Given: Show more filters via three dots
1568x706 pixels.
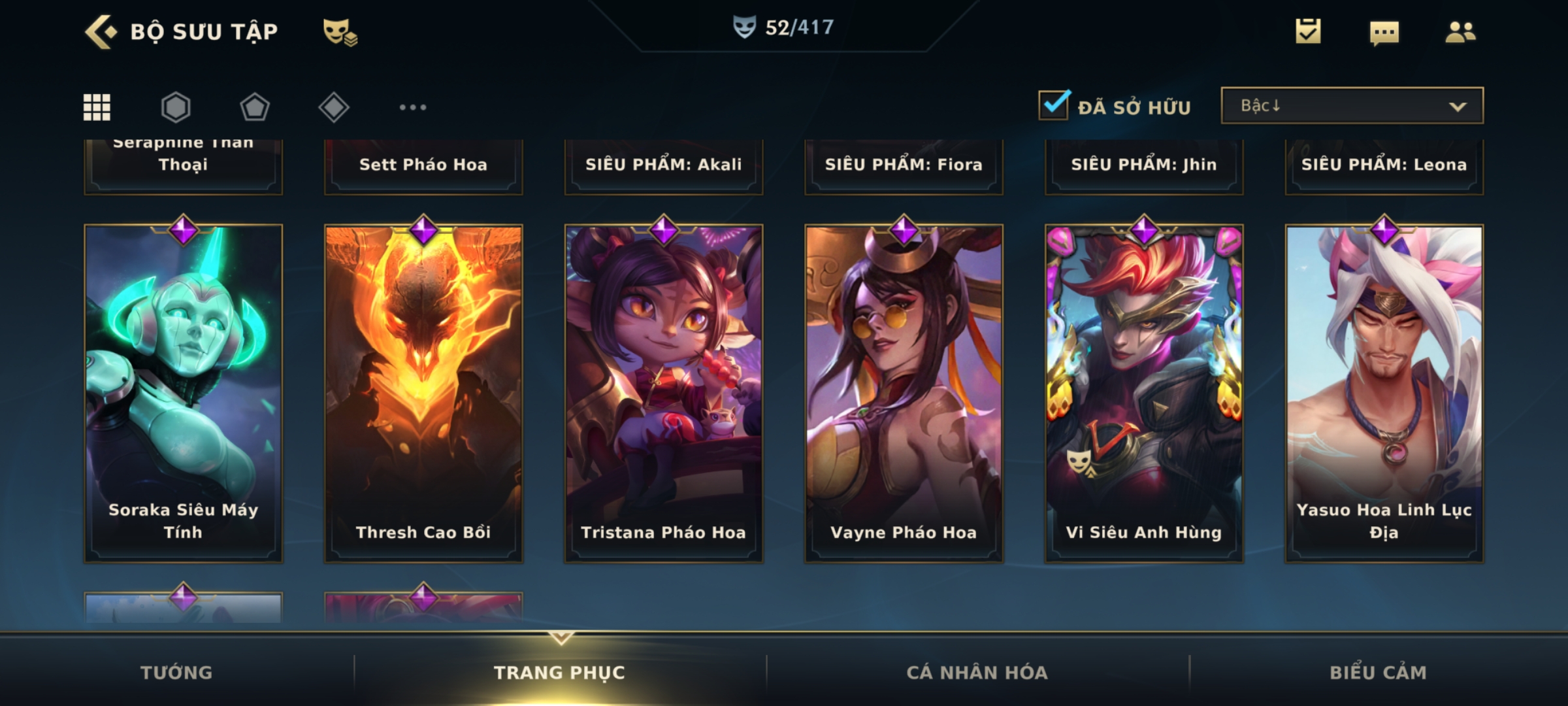Looking at the screenshot, I should pos(413,107).
